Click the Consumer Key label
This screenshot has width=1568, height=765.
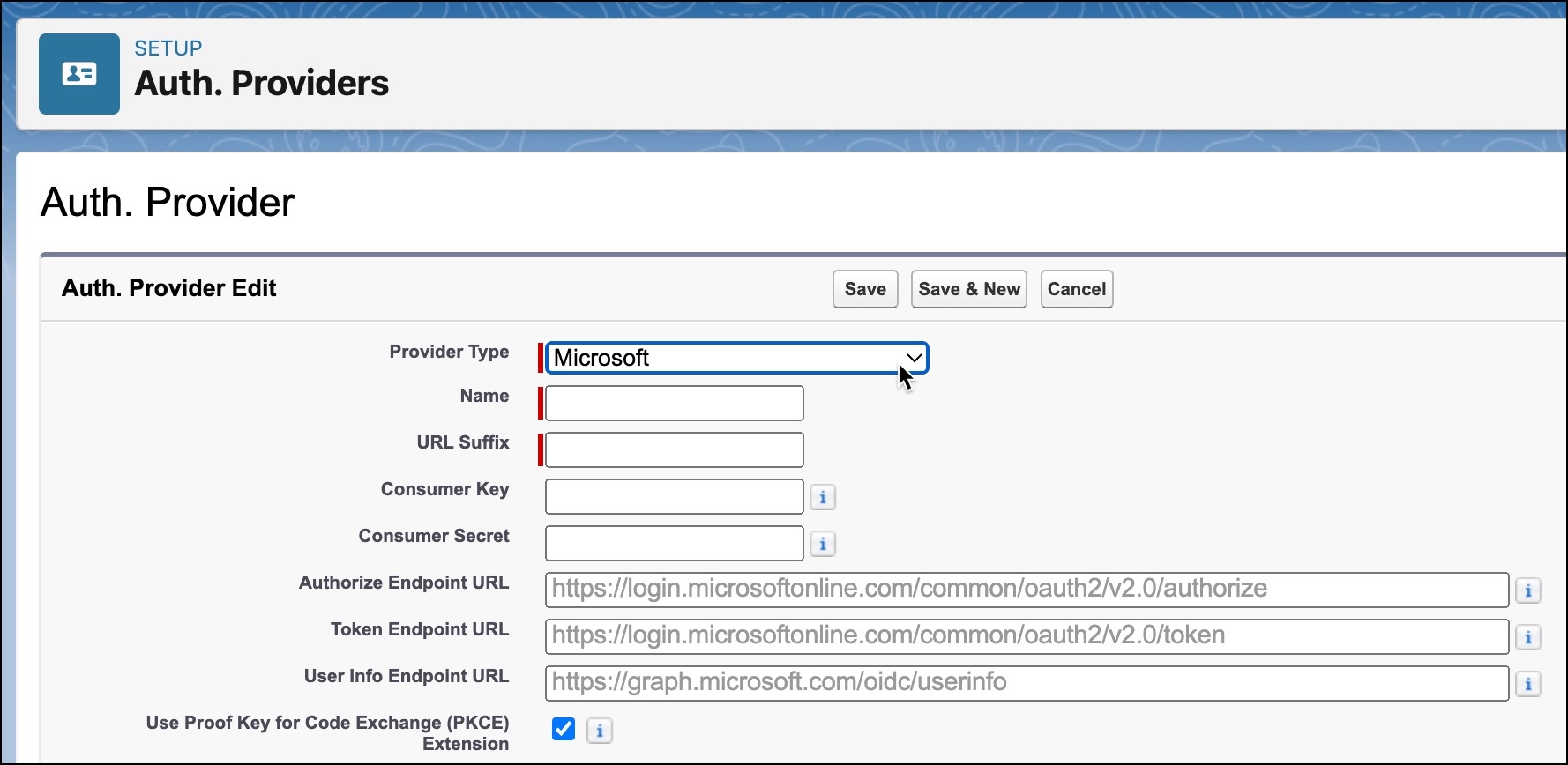pyautogui.click(x=445, y=489)
